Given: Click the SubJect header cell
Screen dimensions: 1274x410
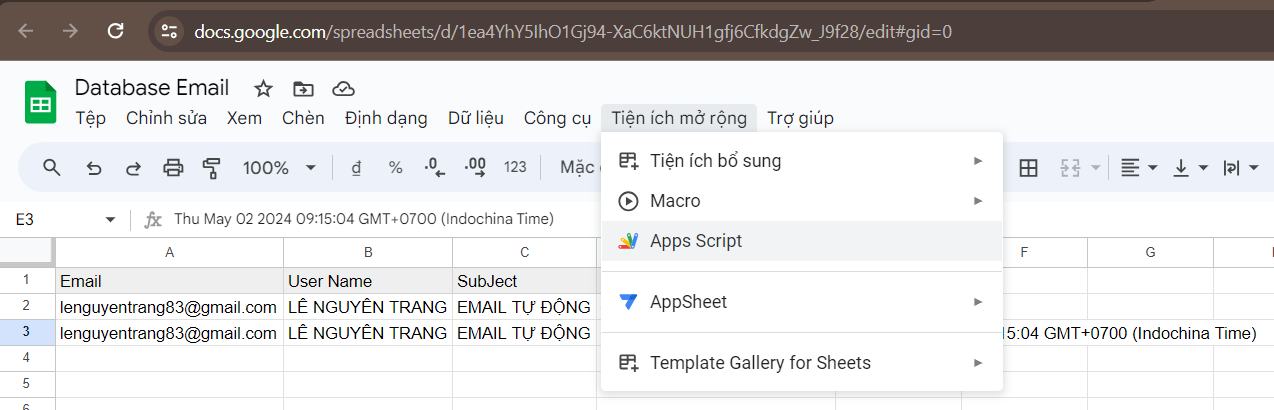Looking at the screenshot, I should (524, 281).
